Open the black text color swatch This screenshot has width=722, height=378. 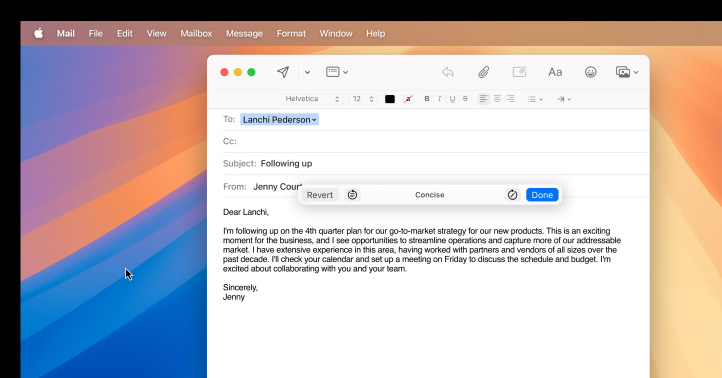coord(390,99)
